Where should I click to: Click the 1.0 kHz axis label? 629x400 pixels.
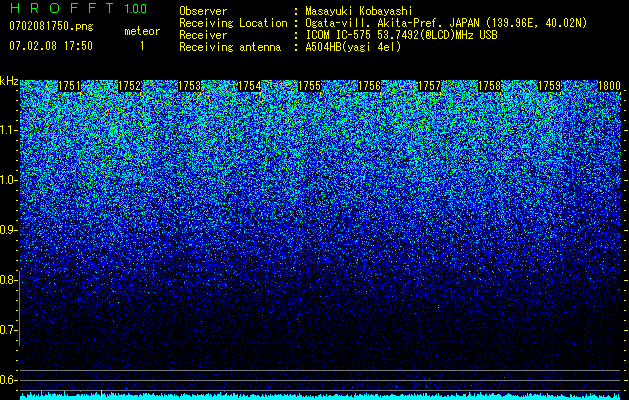pyautogui.click(x=8, y=180)
